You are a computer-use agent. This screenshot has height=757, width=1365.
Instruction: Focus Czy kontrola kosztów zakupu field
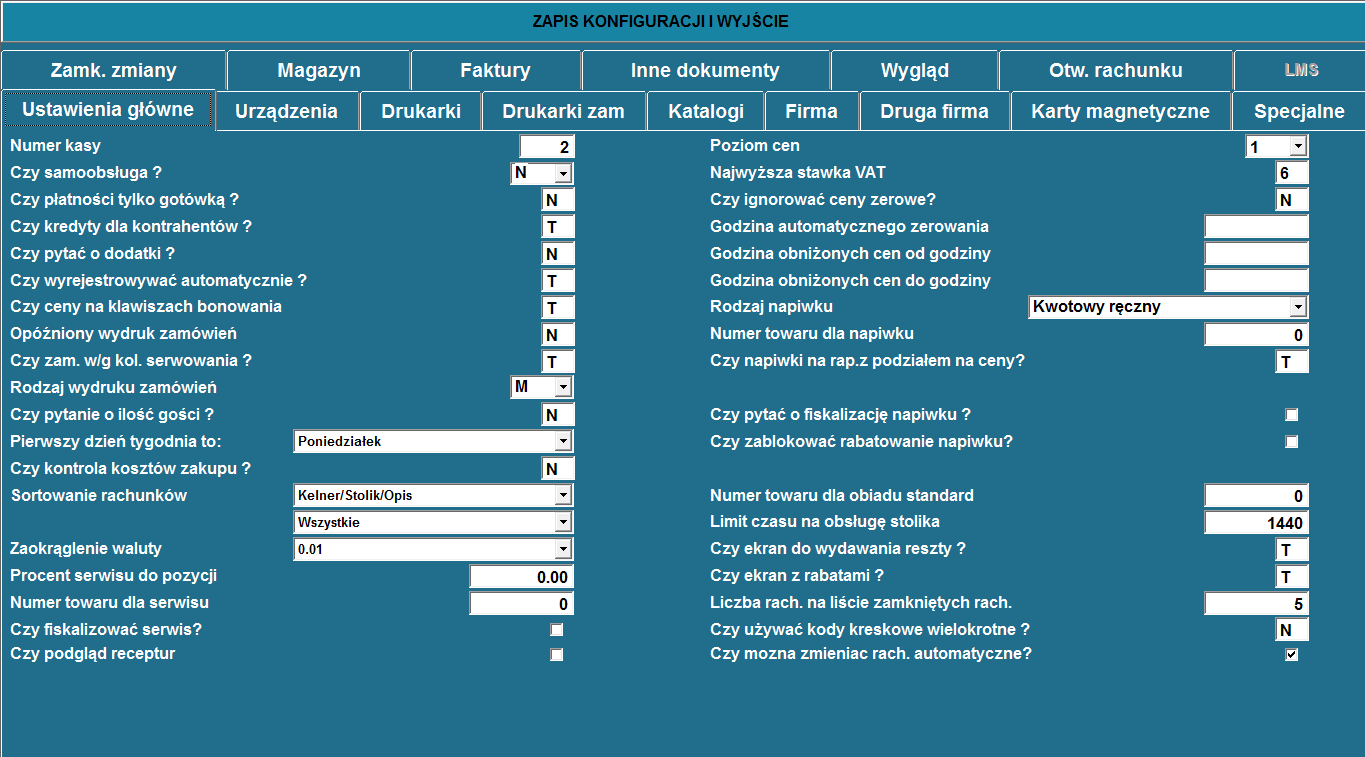558,469
